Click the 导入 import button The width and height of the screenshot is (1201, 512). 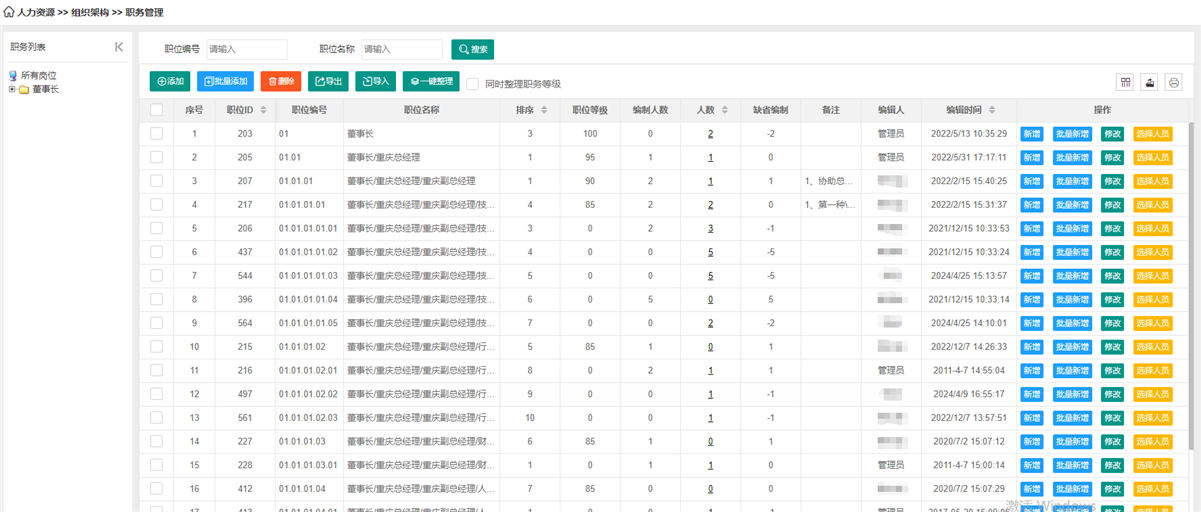376,81
